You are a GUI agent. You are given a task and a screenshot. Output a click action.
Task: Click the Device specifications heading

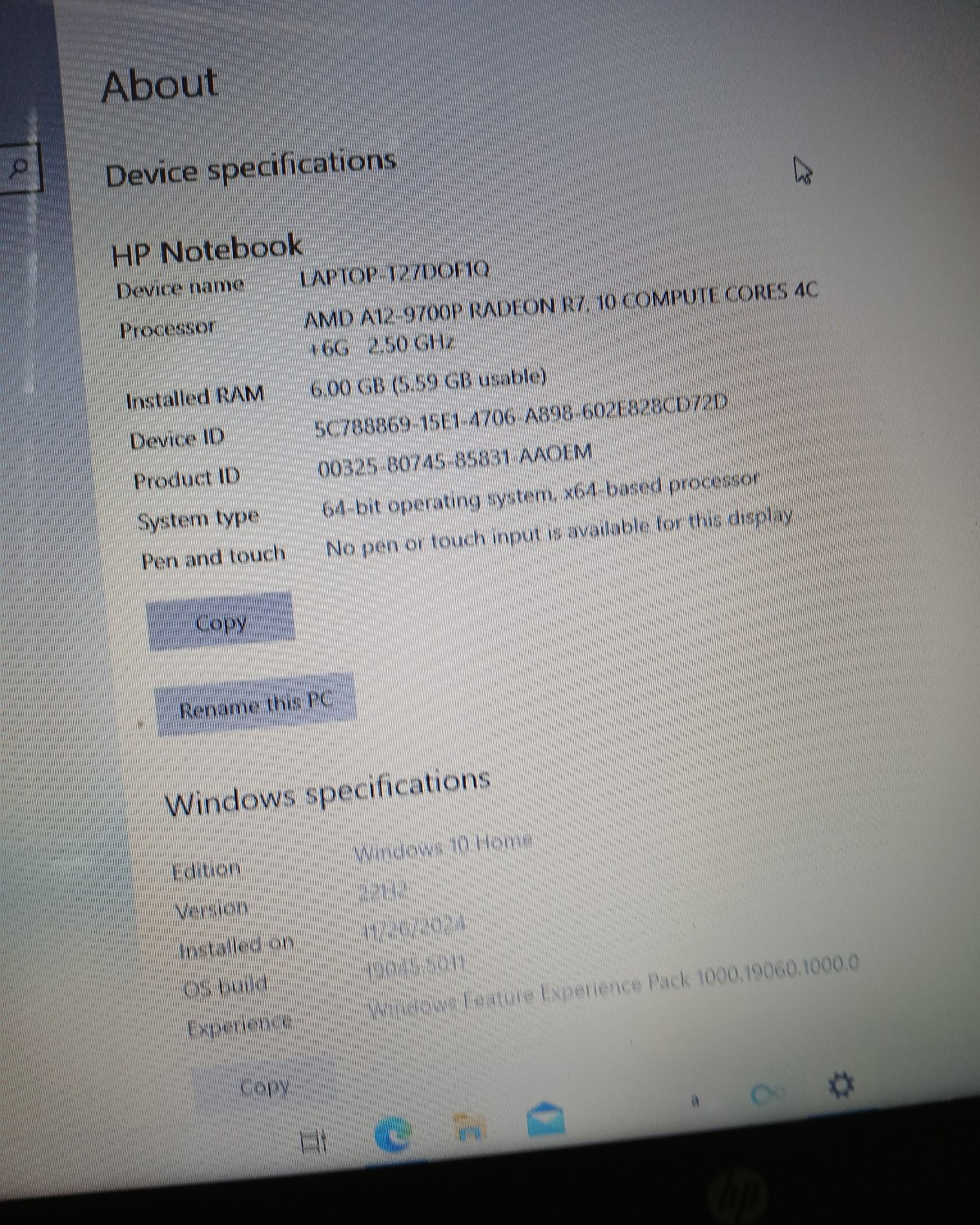[x=251, y=167]
